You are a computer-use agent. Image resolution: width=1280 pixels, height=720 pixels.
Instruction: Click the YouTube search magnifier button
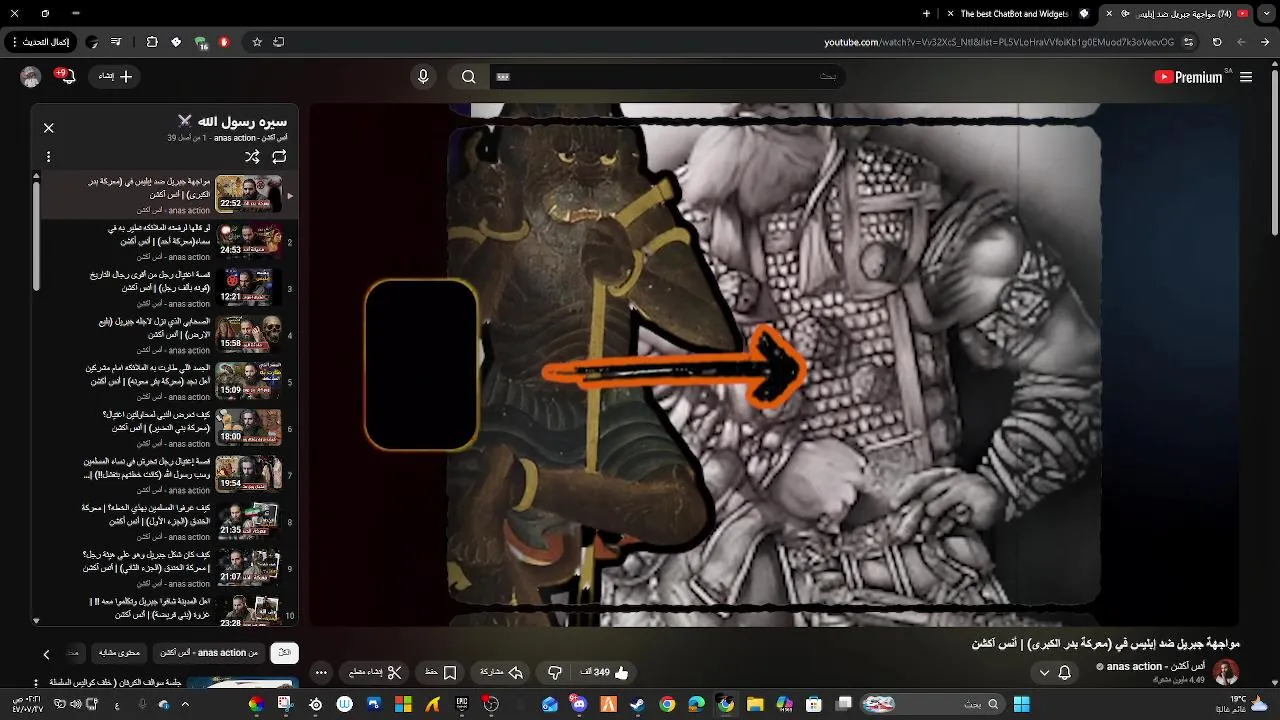pos(468,77)
